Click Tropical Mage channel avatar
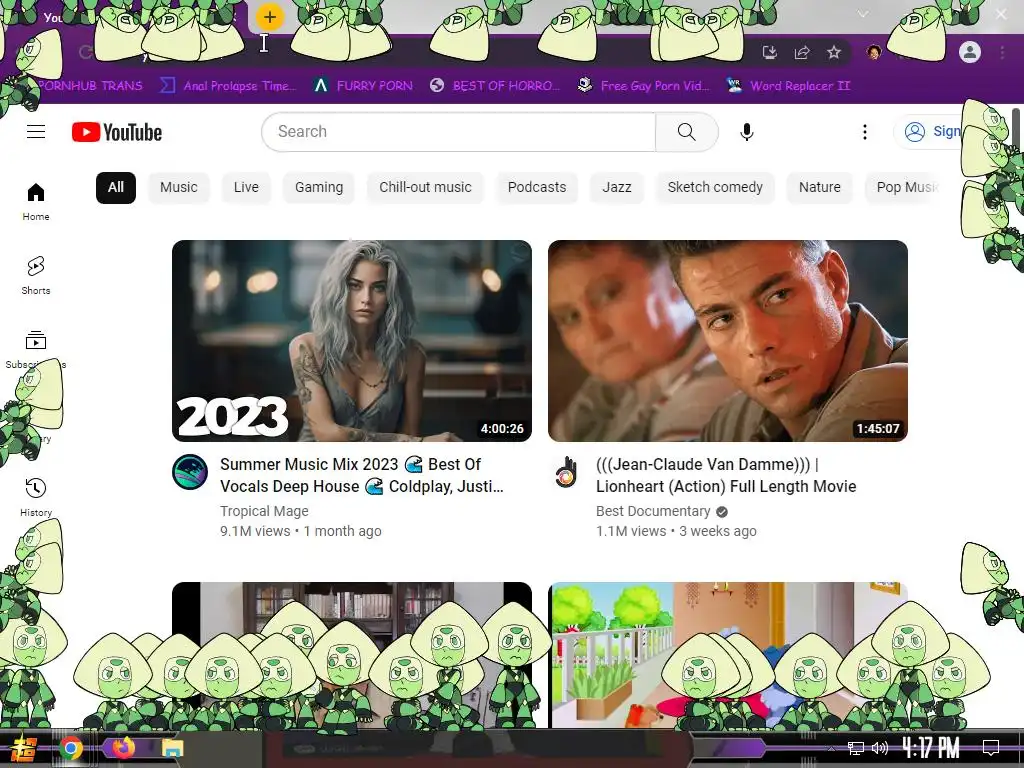The width and height of the screenshot is (1024, 768). click(190, 472)
